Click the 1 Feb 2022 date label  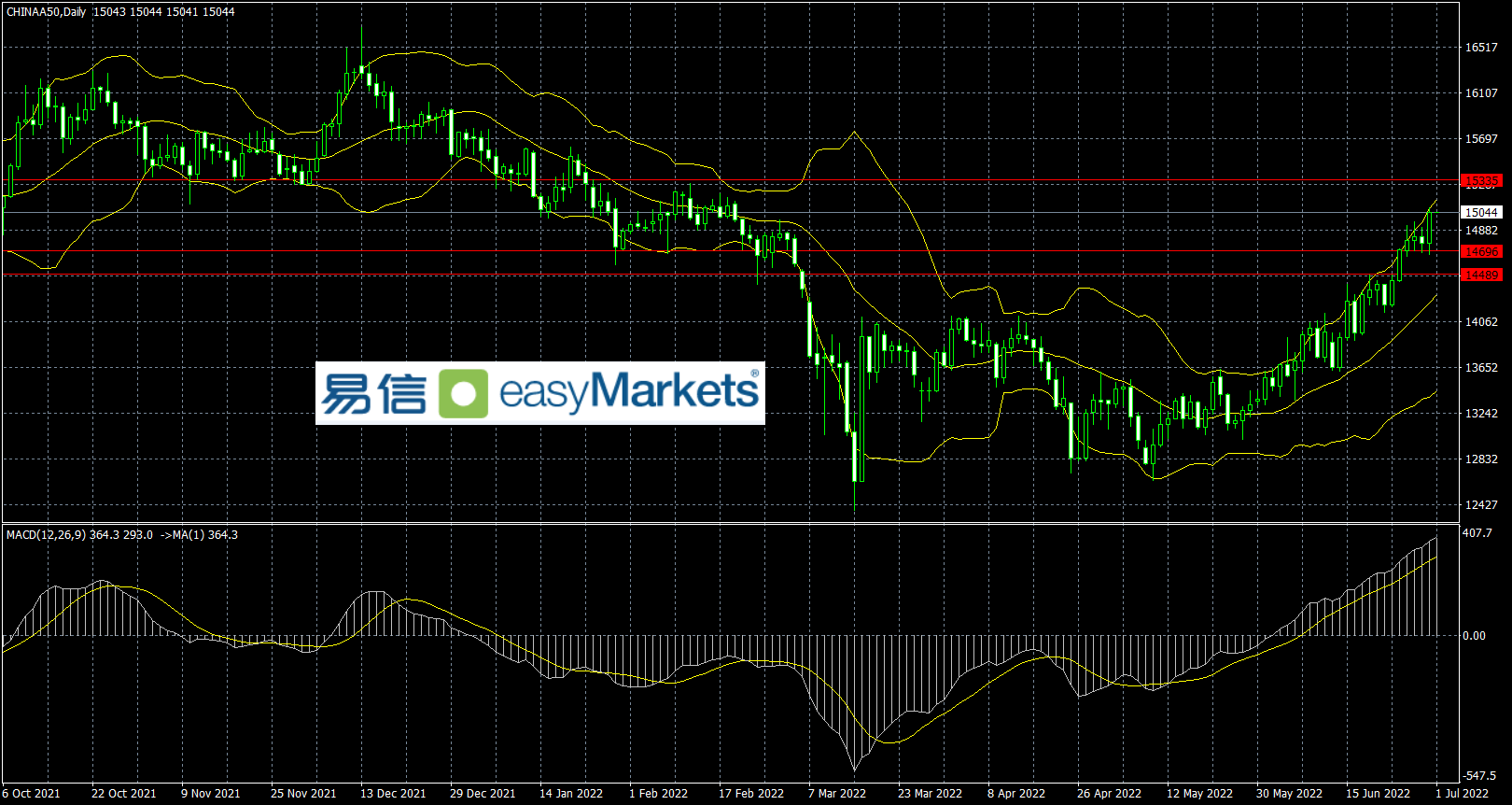tap(658, 793)
